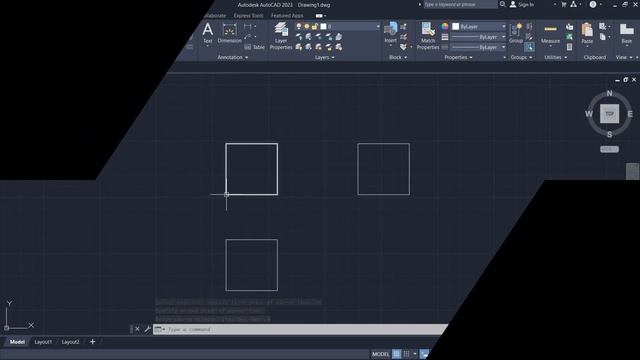This screenshot has height=360, width=640.
Task: Click the group selection icon in Groups panel
Action: tap(529, 47)
